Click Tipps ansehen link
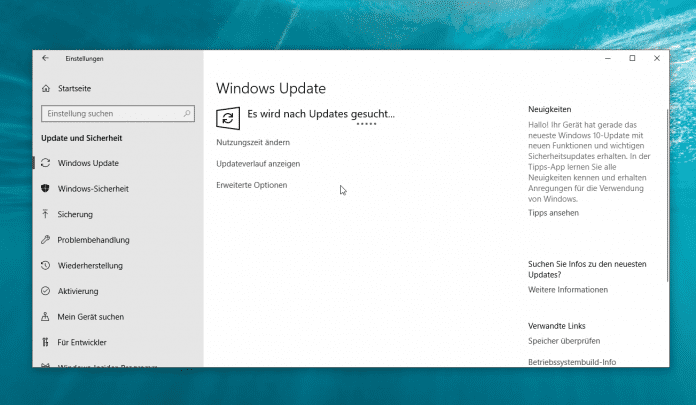The height and width of the screenshot is (405, 696). 553,213
